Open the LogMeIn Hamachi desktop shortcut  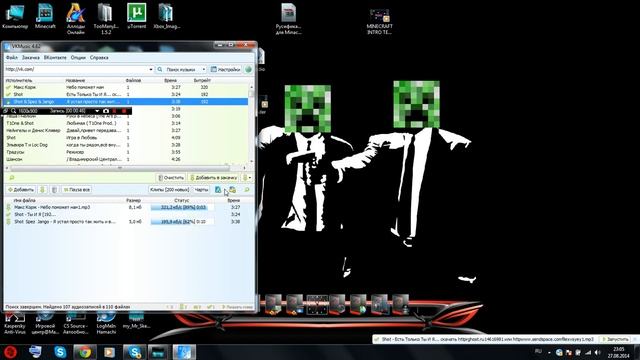[106, 323]
